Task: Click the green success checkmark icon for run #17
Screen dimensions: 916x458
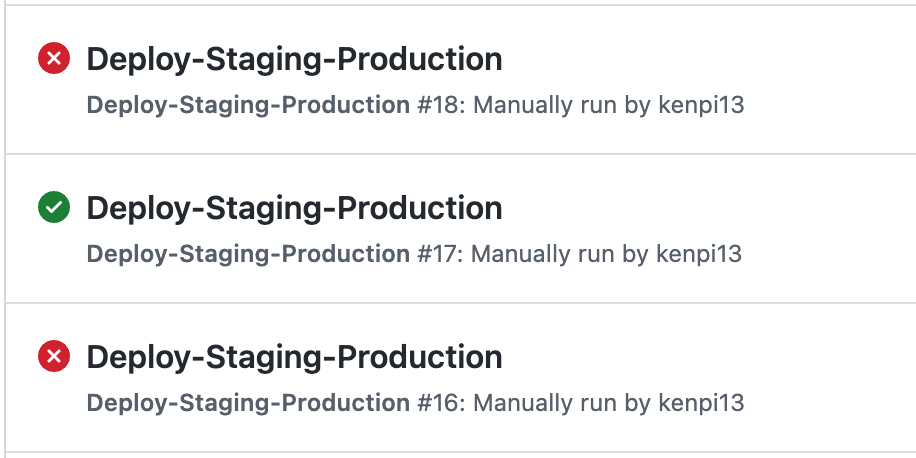Action: coord(54,207)
